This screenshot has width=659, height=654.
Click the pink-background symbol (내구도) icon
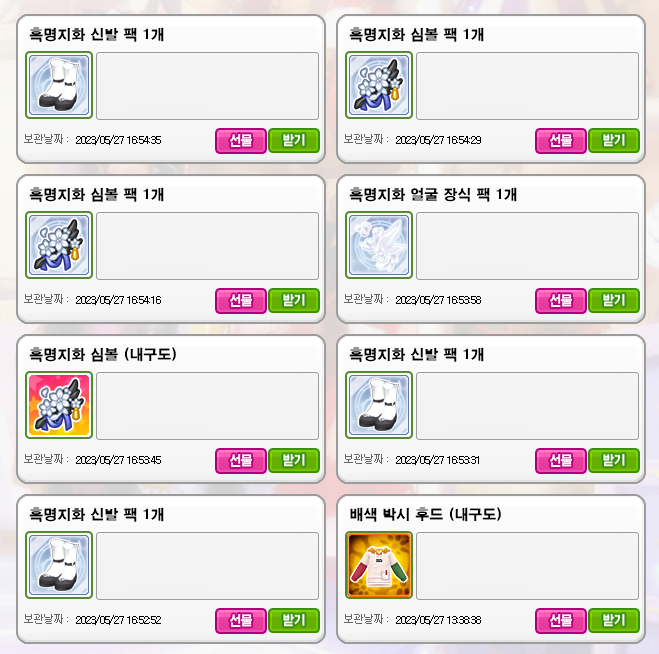point(59,405)
